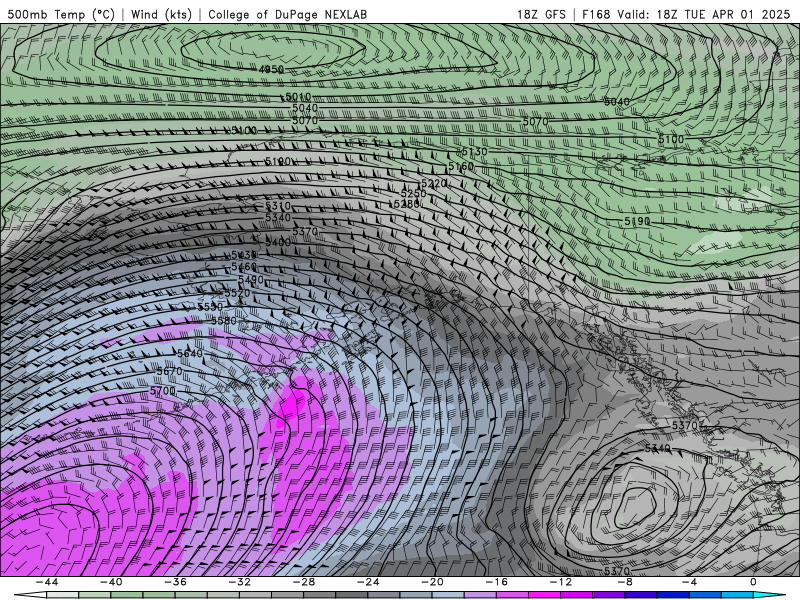The width and height of the screenshot is (800, 600).
Task: Click the 5520 contour label
Action: point(238,293)
